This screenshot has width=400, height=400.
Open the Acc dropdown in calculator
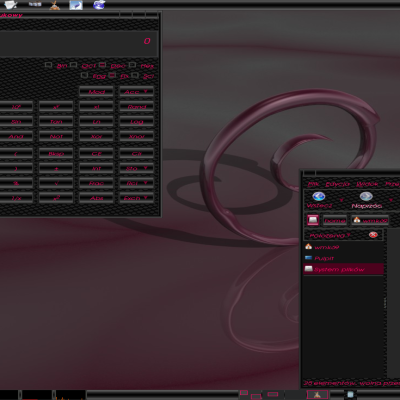(x=136, y=92)
